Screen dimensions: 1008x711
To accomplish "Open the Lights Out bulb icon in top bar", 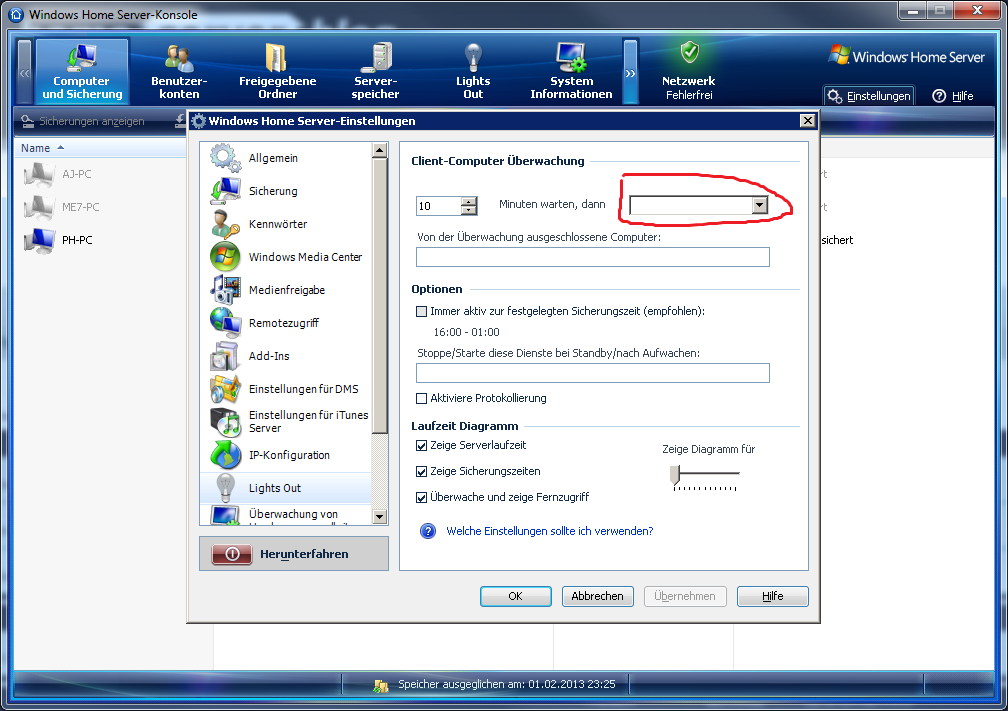I will point(473,58).
